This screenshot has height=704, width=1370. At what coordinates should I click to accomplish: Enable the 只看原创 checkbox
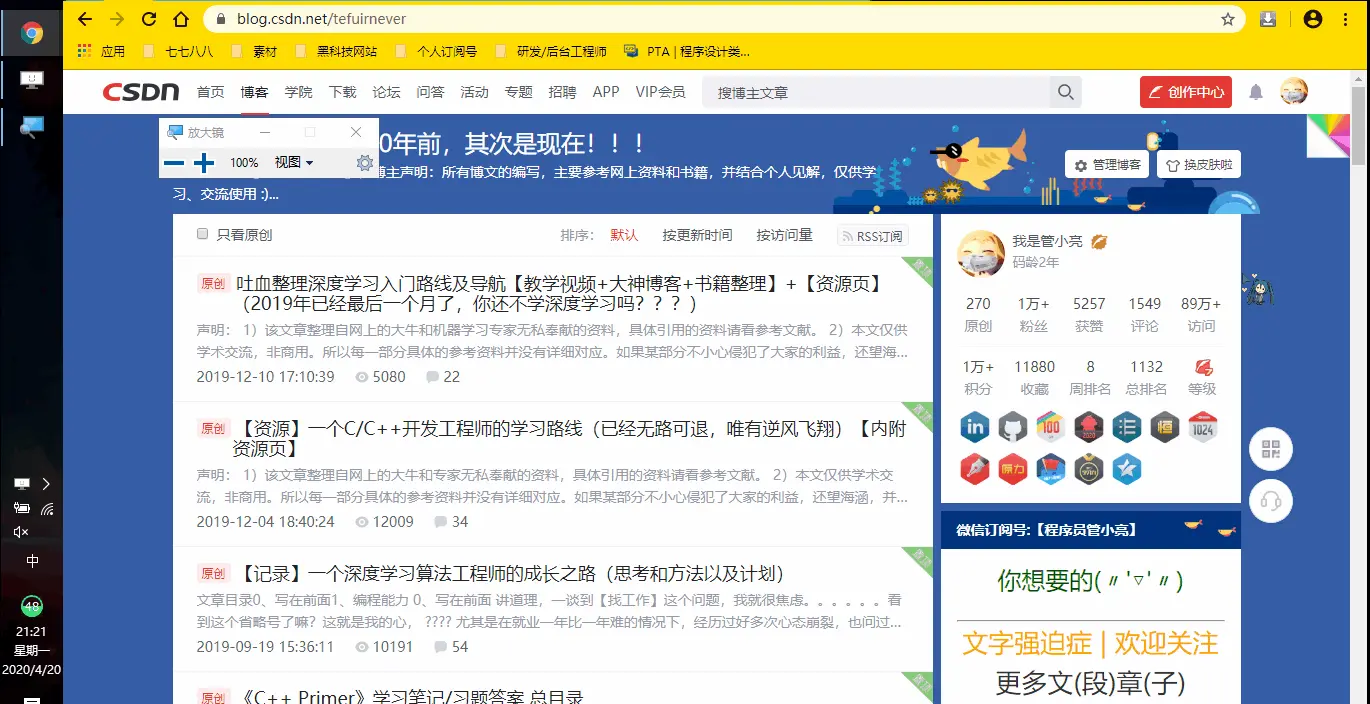[200, 232]
